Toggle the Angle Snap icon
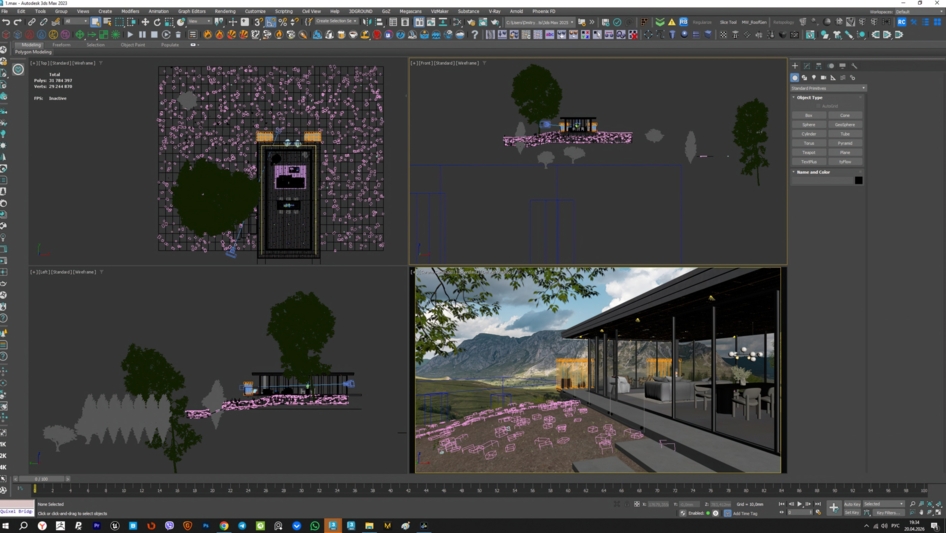Image resolution: width=946 pixels, height=533 pixels. (271, 22)
